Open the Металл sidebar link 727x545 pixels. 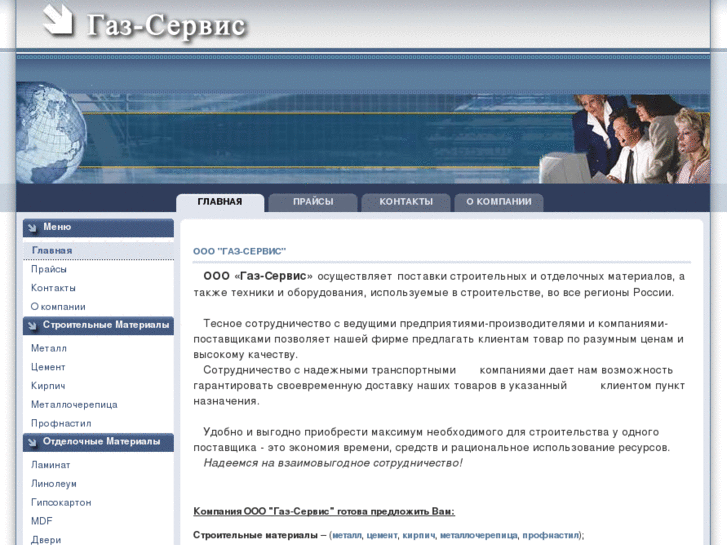[49, 348]
